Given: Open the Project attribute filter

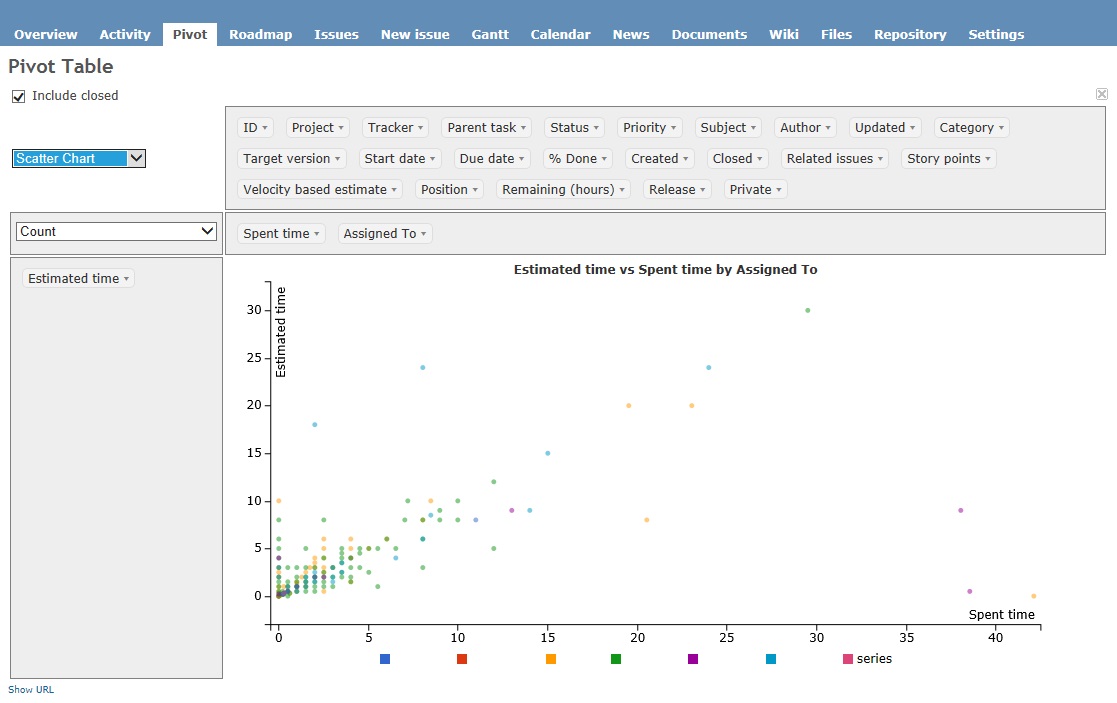Looking at the screenshot, I should [x=317, y=127].
